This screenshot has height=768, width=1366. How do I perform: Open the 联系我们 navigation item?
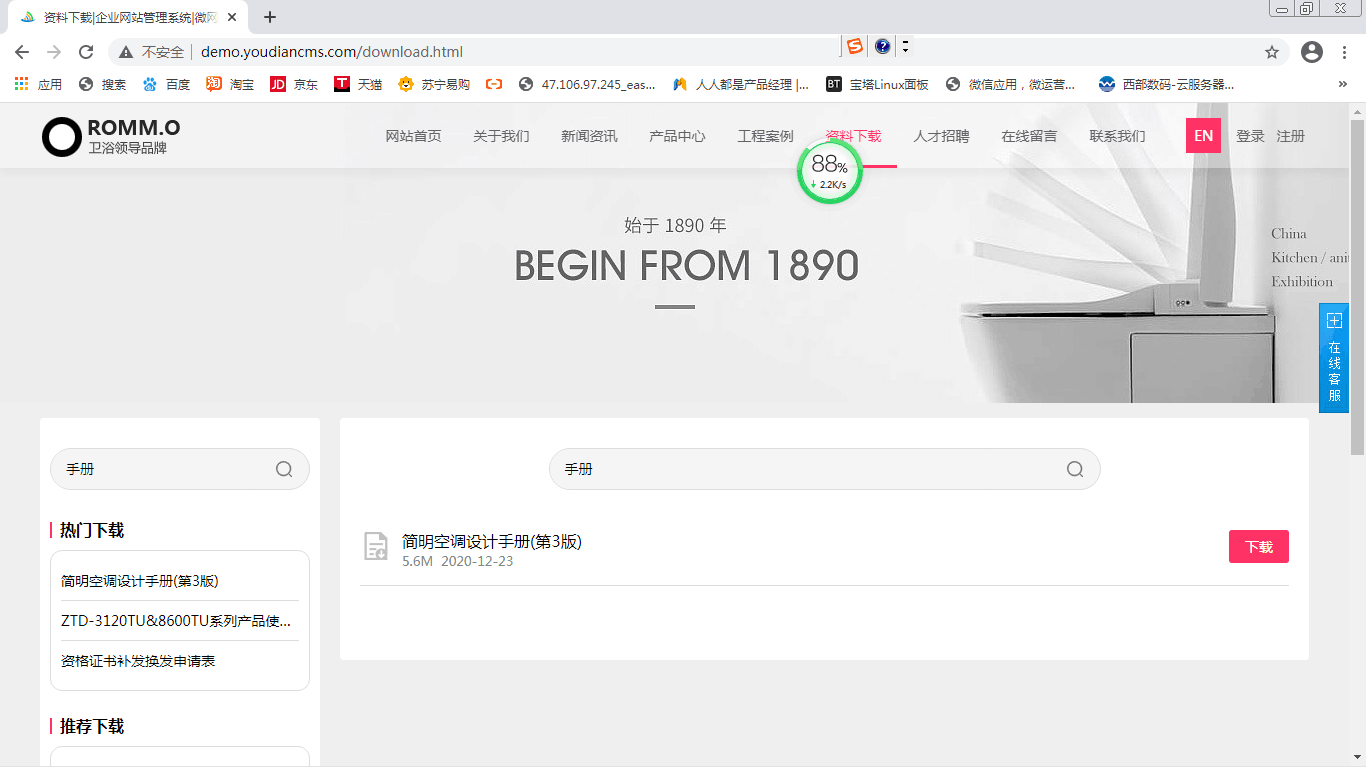click(1117, 136)
